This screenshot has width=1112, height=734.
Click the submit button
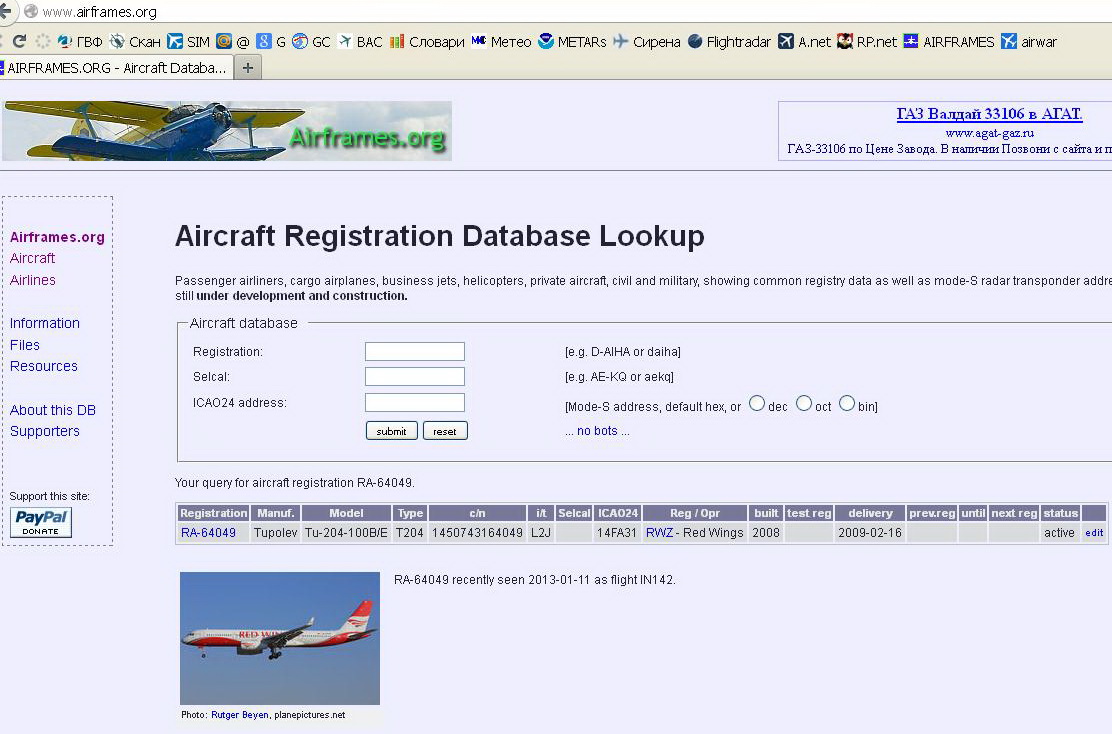(x=391, y=431)
